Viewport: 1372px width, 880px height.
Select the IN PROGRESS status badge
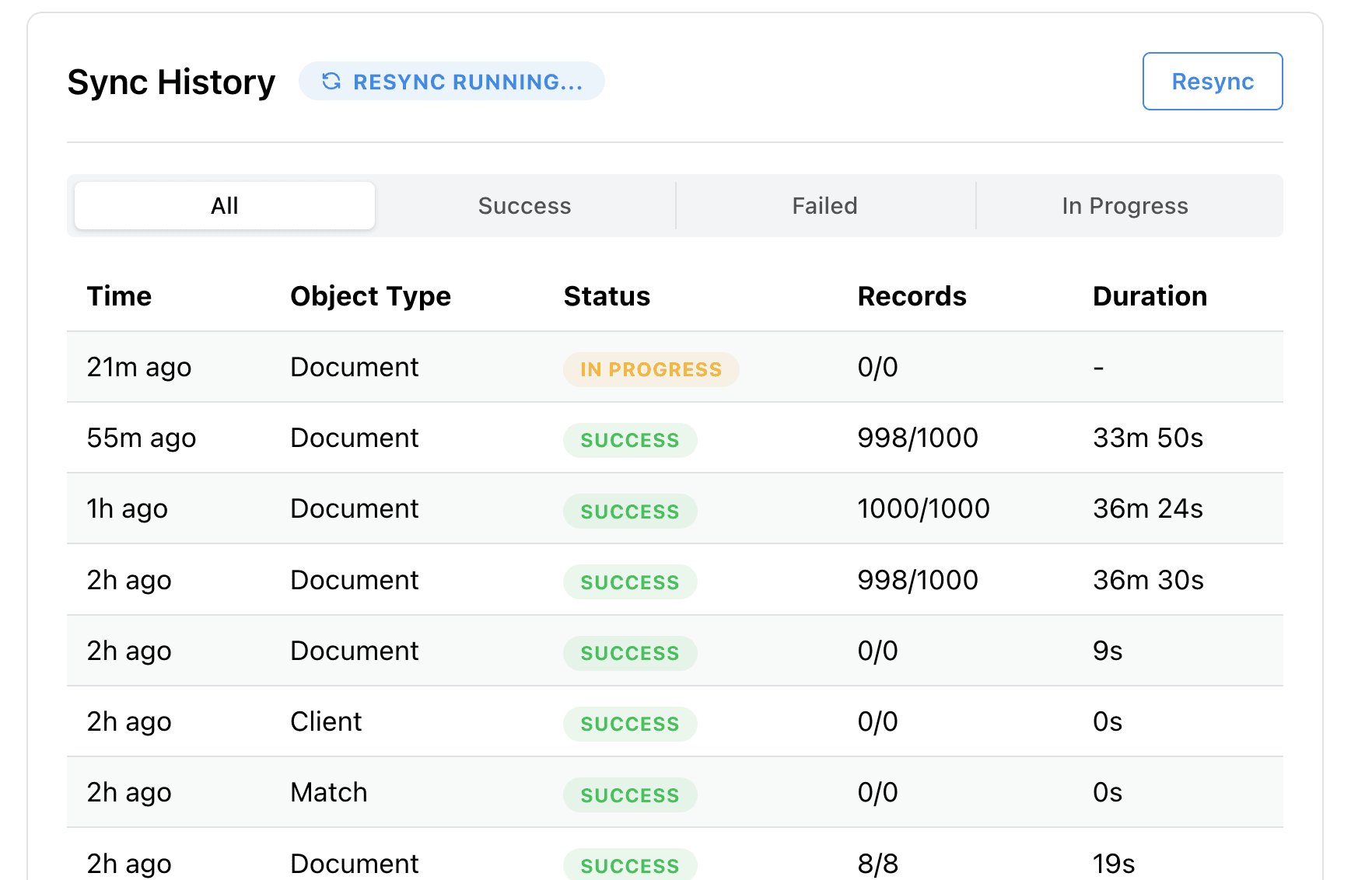click(651, 369)
